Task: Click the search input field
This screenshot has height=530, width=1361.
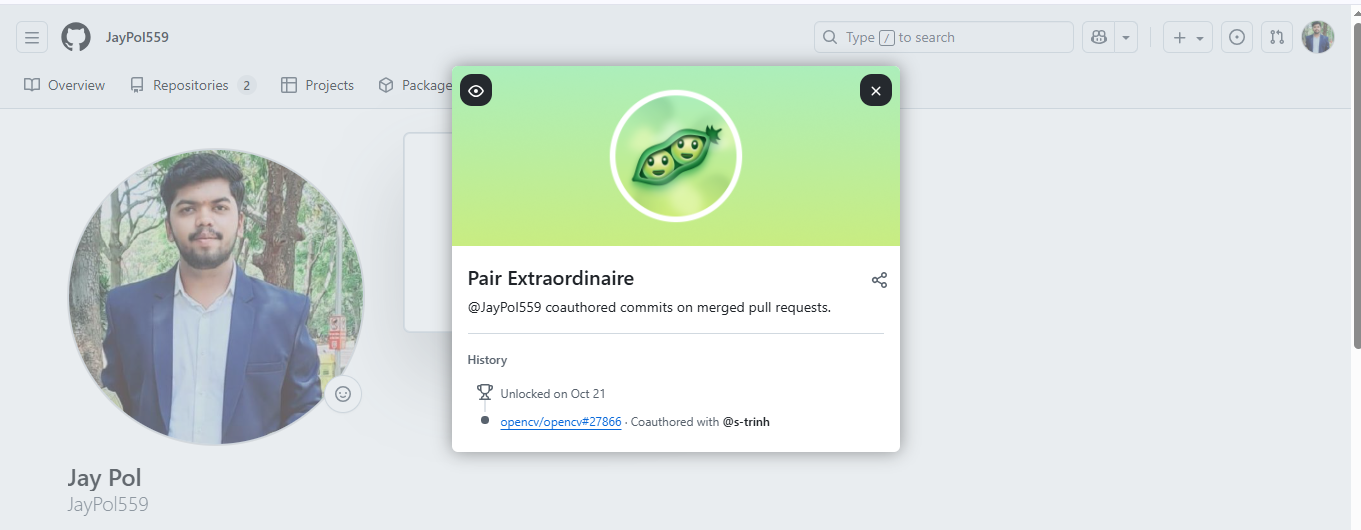Action: (x=944, y=37)
